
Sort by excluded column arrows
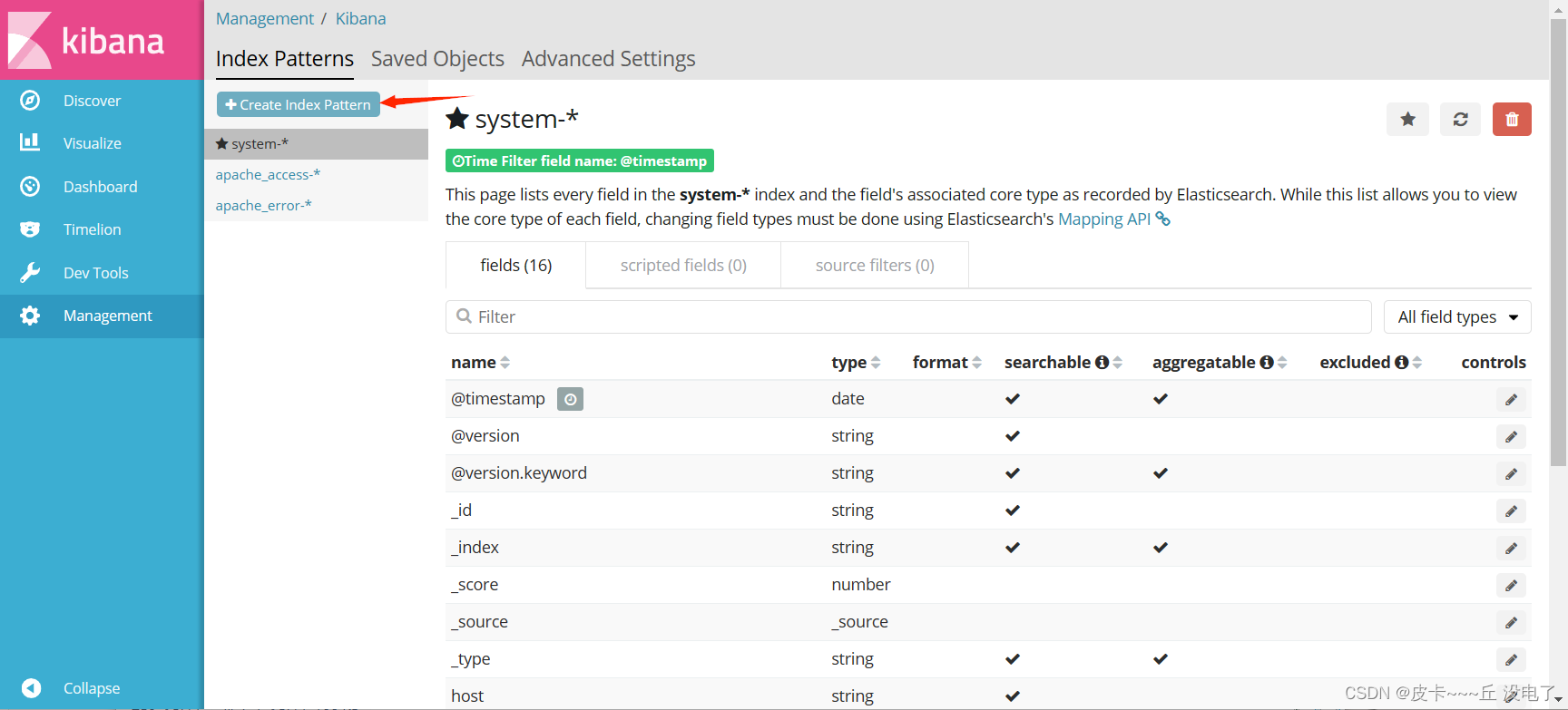[x=1417, y=362]
